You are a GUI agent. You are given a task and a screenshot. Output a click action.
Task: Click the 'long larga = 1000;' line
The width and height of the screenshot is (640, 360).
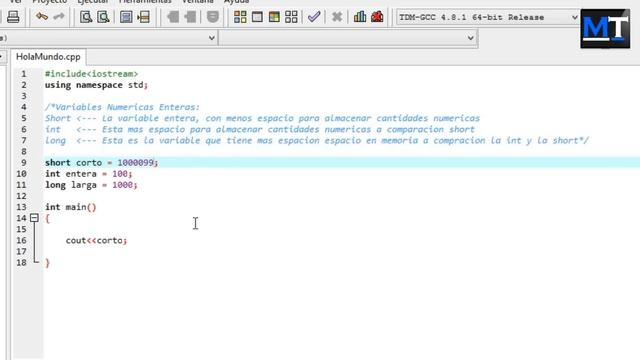(x=91, y=185)
